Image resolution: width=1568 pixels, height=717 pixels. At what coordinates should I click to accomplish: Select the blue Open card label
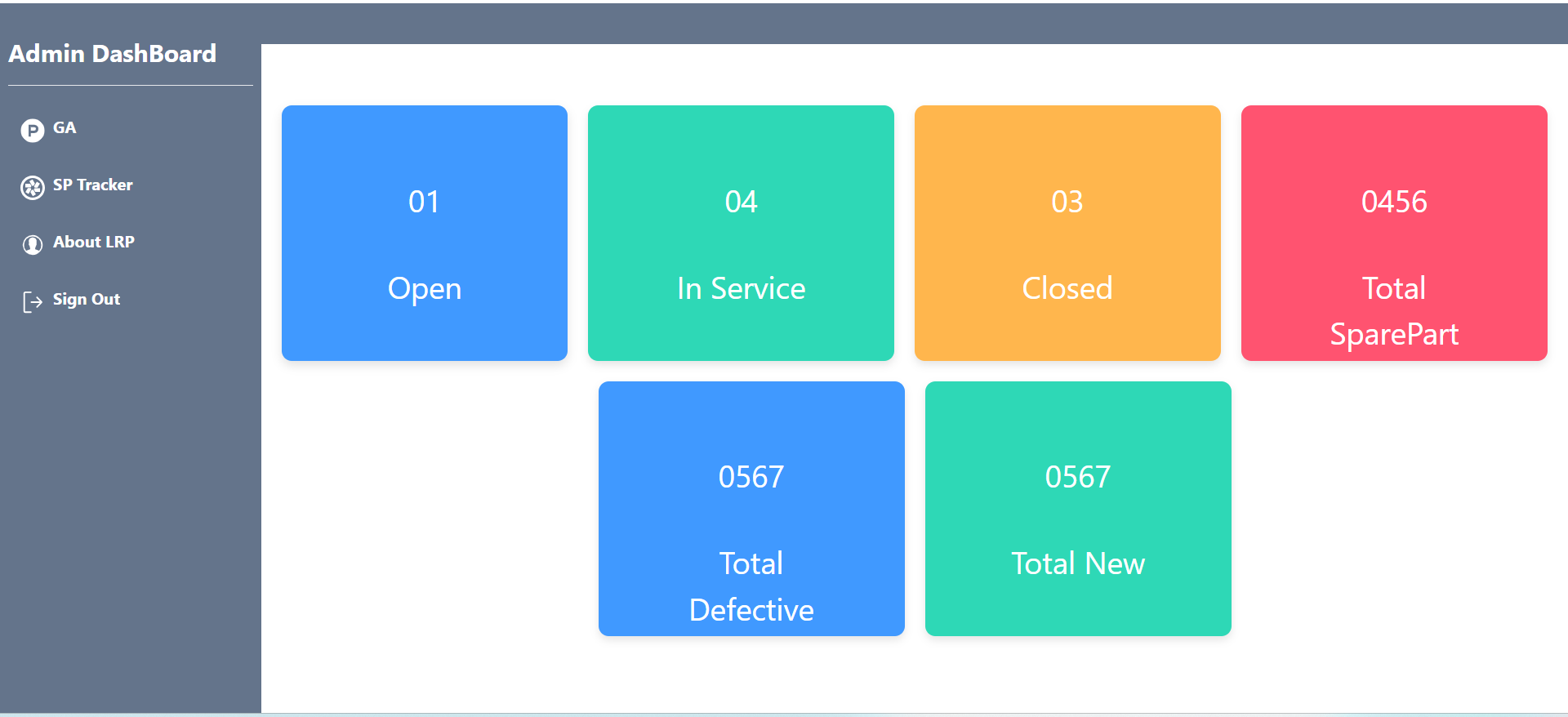point(425,289)
